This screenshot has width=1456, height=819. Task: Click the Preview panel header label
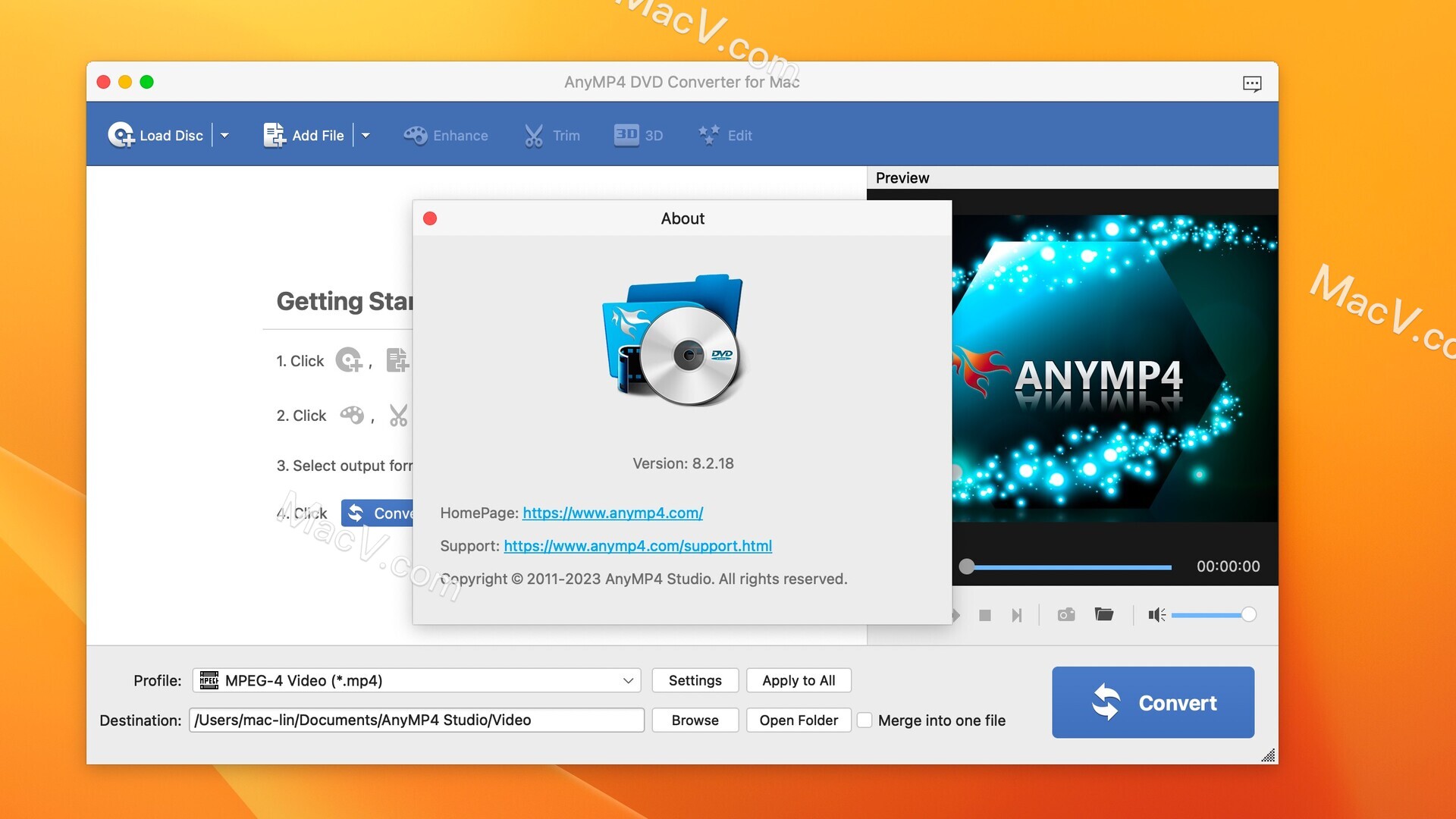tap(902, 177)
